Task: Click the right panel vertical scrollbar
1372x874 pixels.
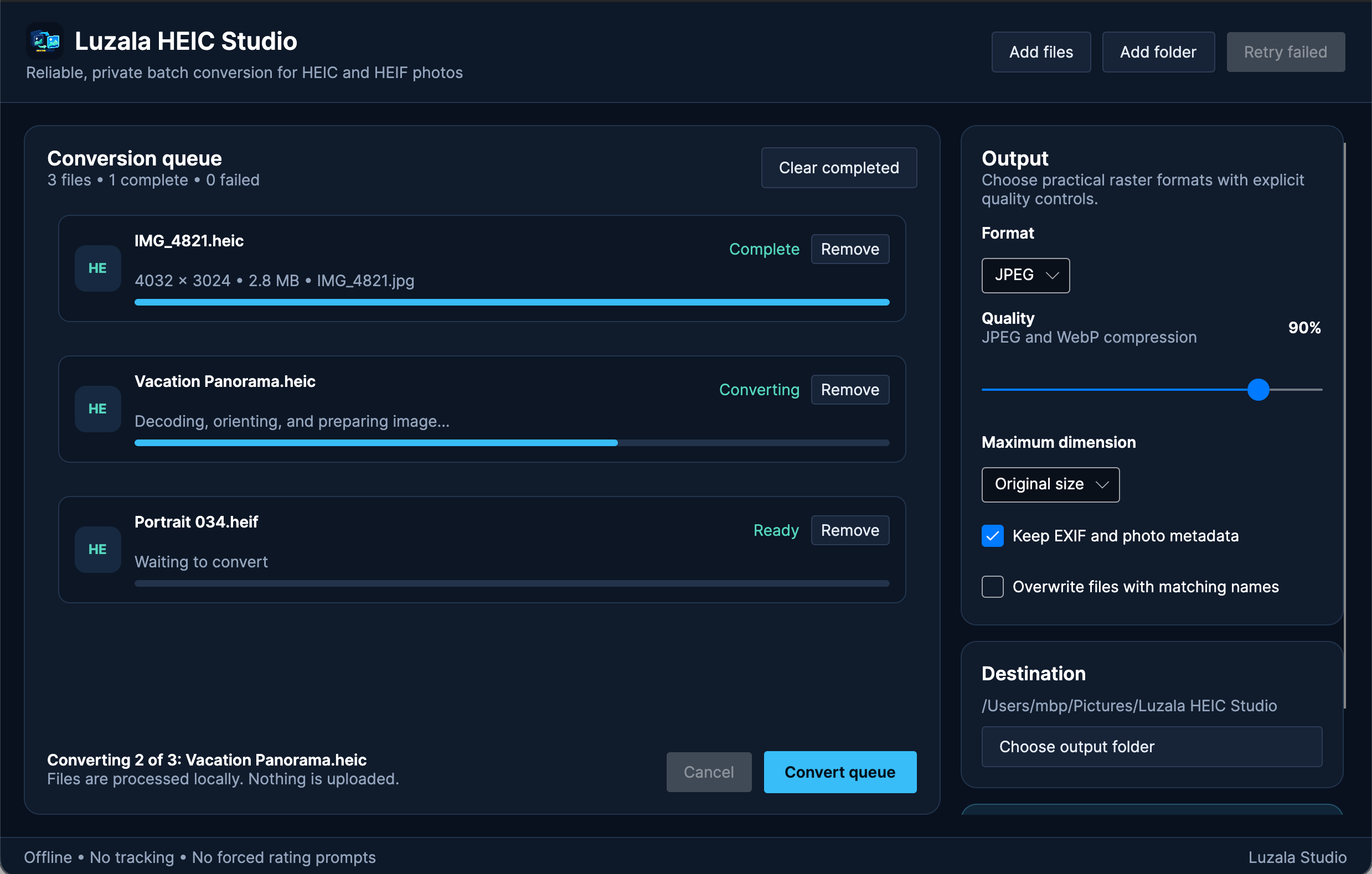Action: 1345,426
